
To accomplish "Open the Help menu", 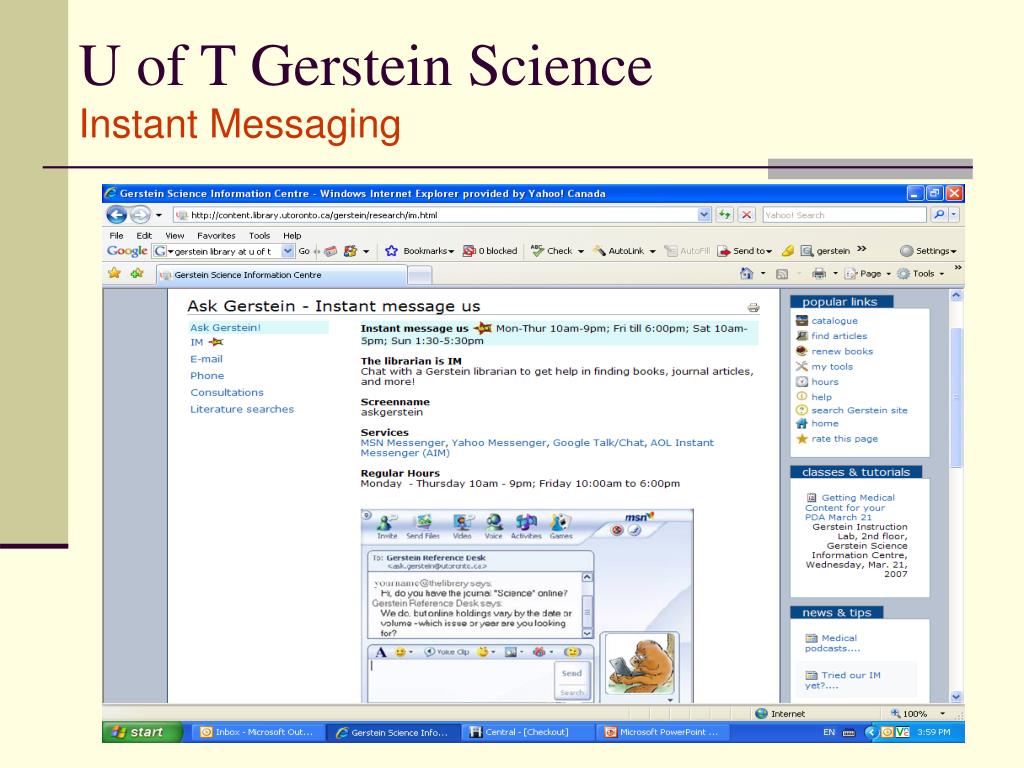I will [292, 235].
